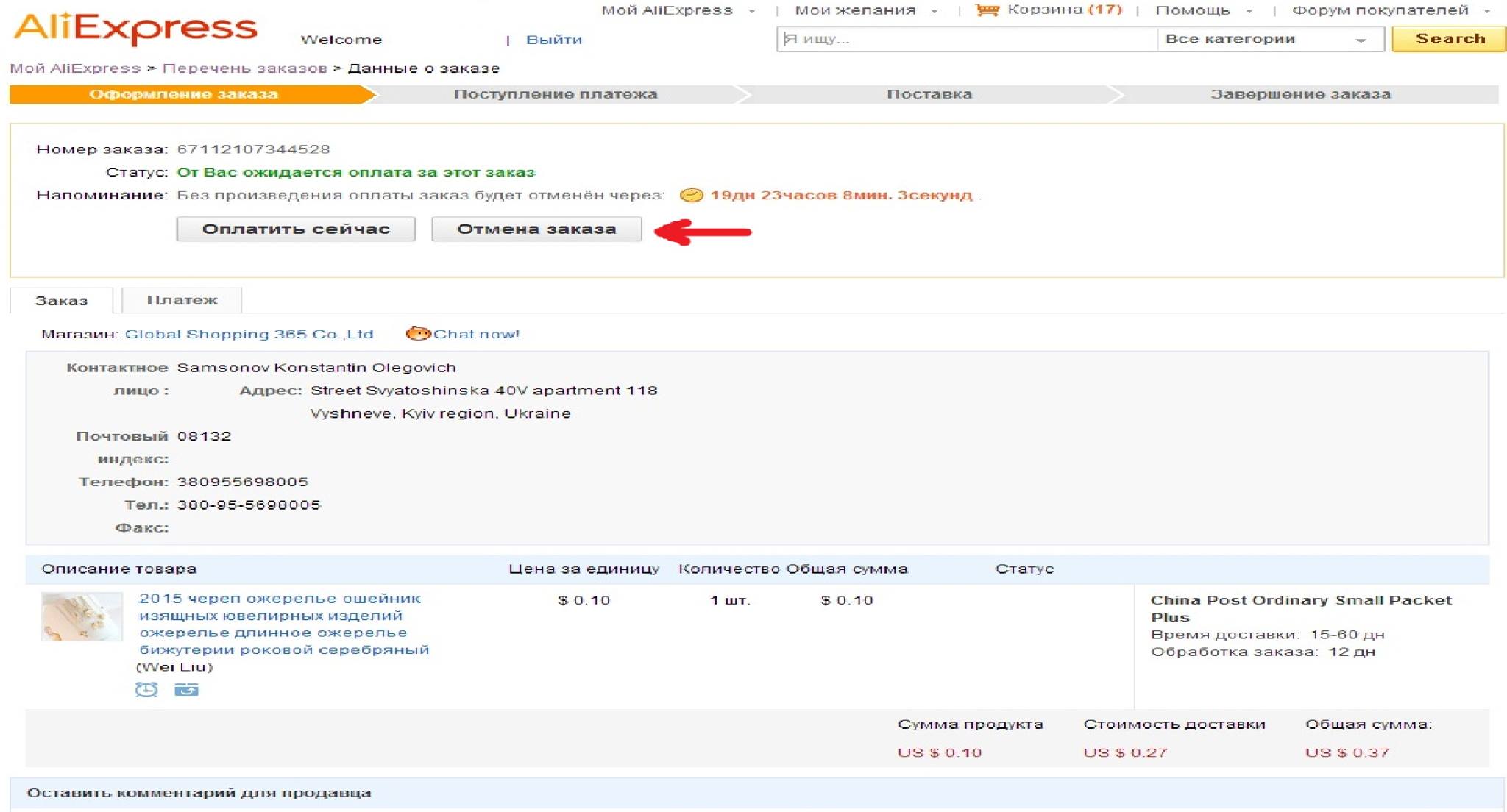Open the Корзина (17) link
The image size is (1507, 812).
coord(1064,10)
